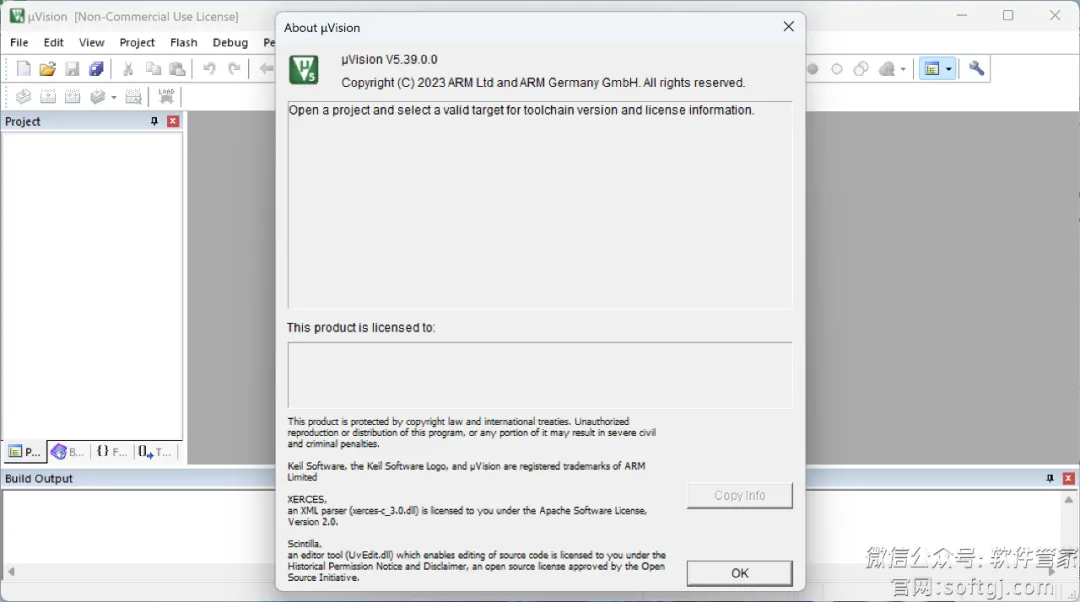Open Configuration with the wrench icon
This screenshot has height=602, width=1080.
point(977,69)
